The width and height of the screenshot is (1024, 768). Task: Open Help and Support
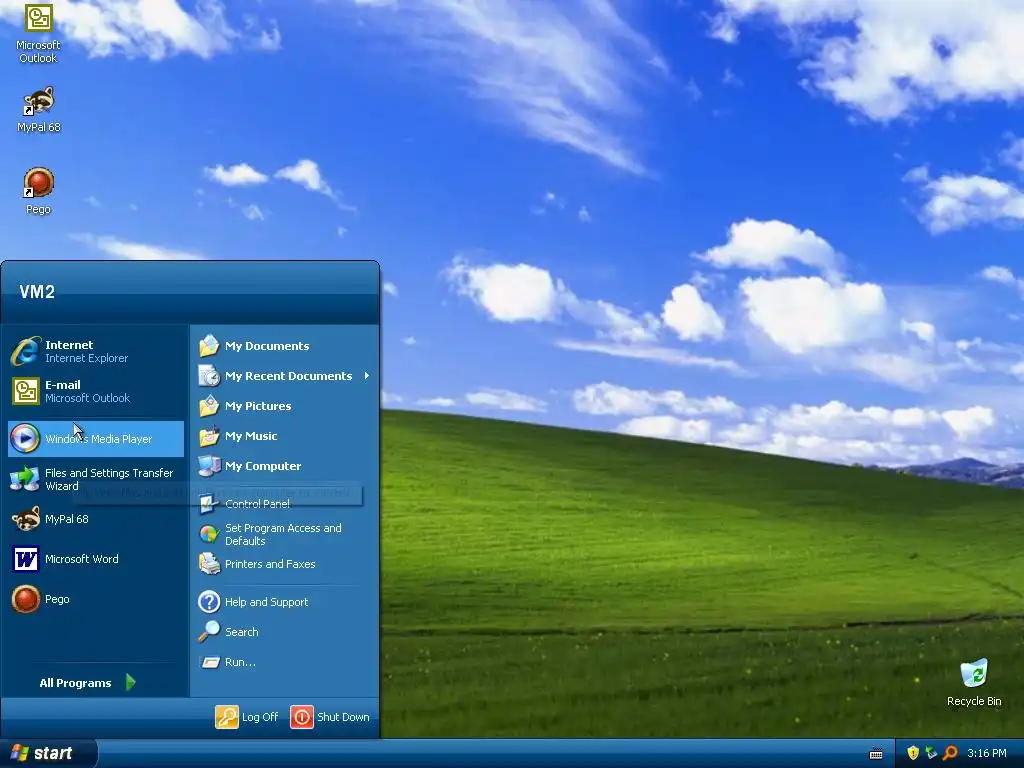pyautogui.click(x=285, y=601)
